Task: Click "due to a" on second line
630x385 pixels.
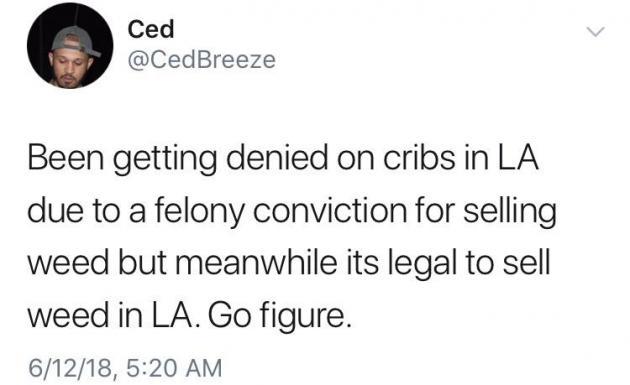Action: (x=87, y=211)
